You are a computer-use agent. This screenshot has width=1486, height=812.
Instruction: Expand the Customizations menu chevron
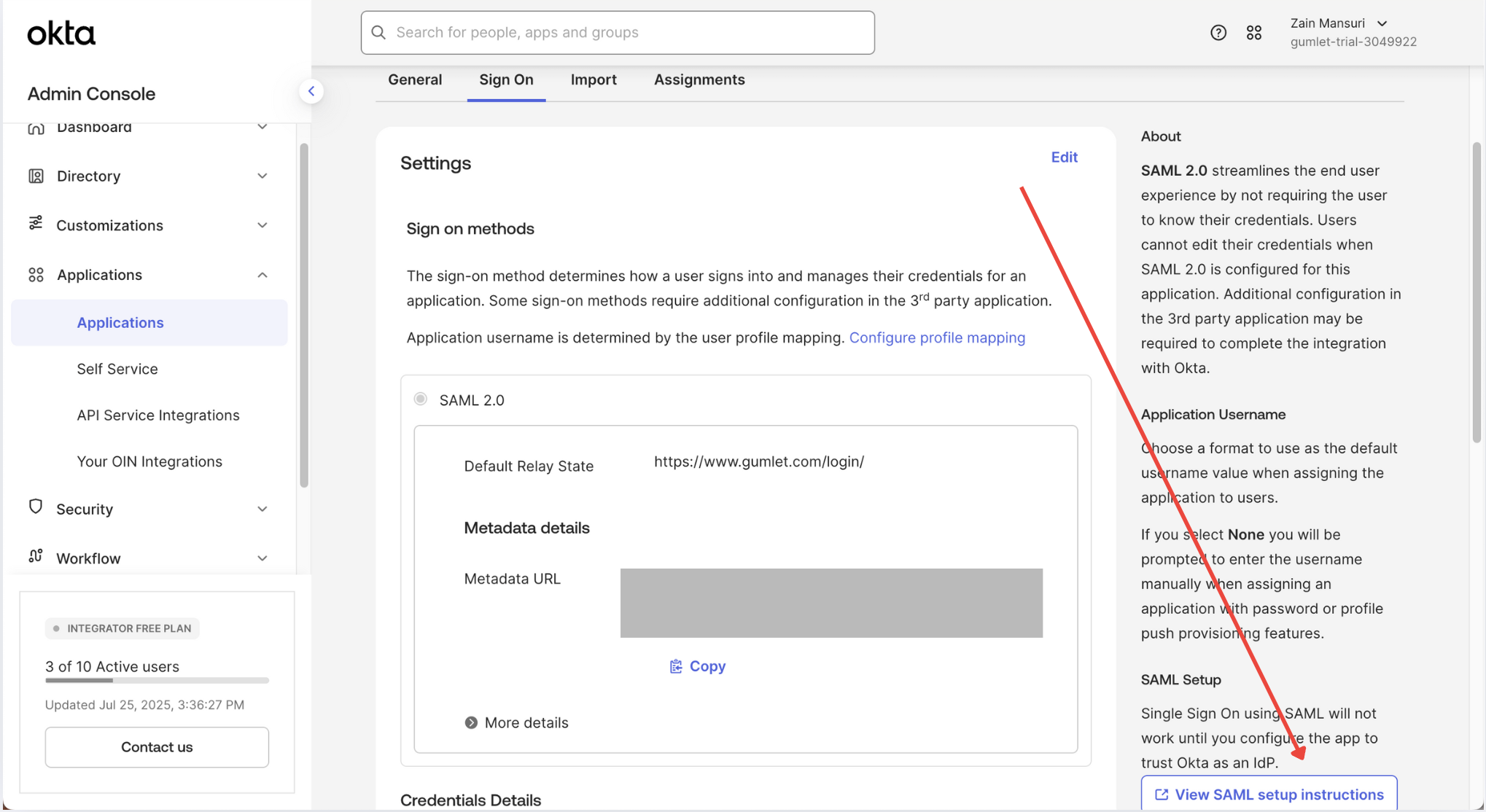click(x=262, y=225)
